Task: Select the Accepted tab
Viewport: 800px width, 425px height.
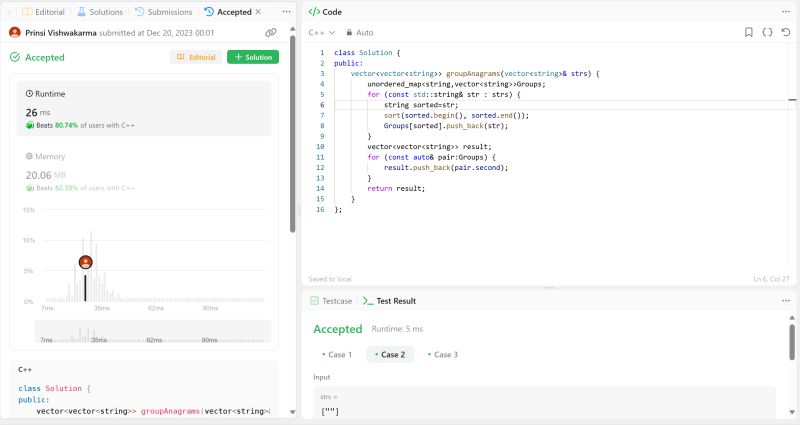Action: click(x=228, y=12)
